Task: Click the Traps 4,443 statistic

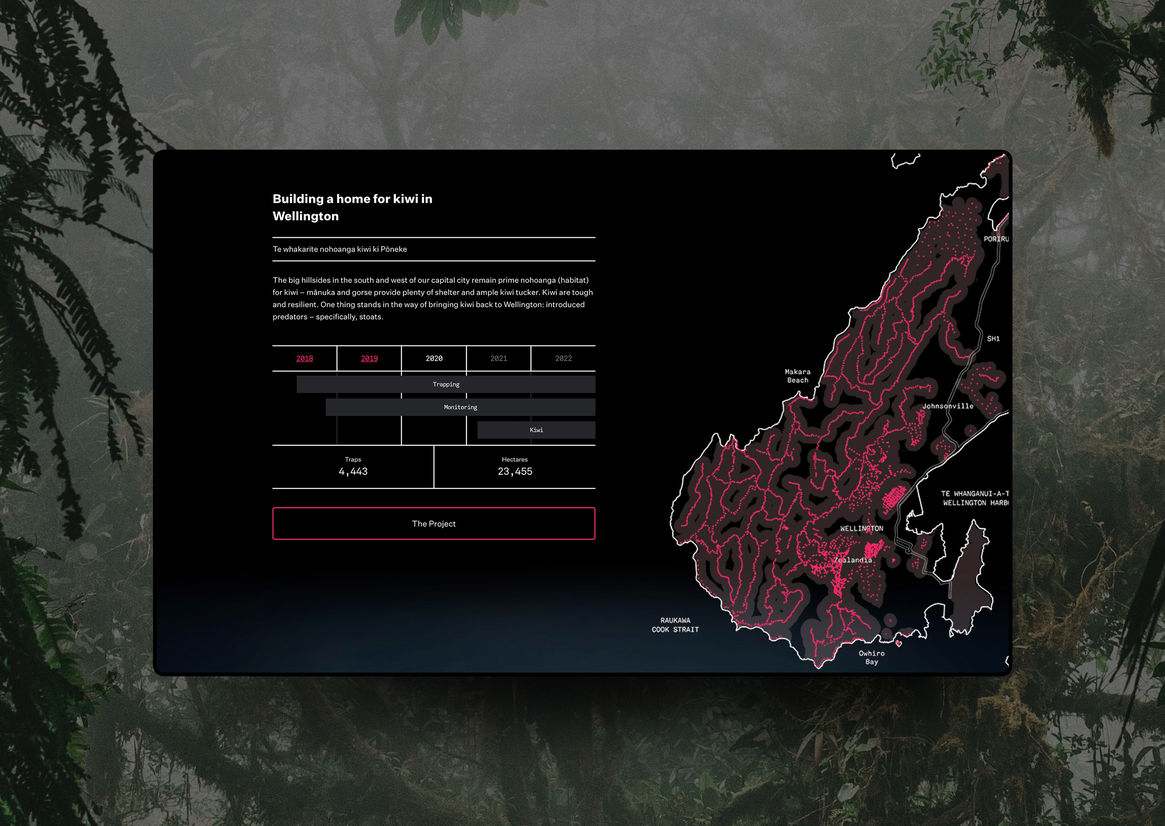Action: click(353, 467)
